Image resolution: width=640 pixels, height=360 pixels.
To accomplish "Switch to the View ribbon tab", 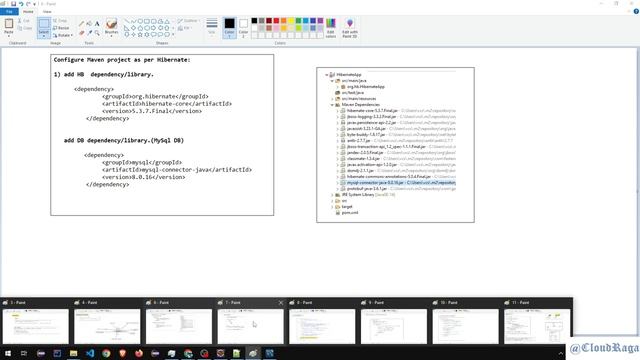I will click(x=47, y=11).
